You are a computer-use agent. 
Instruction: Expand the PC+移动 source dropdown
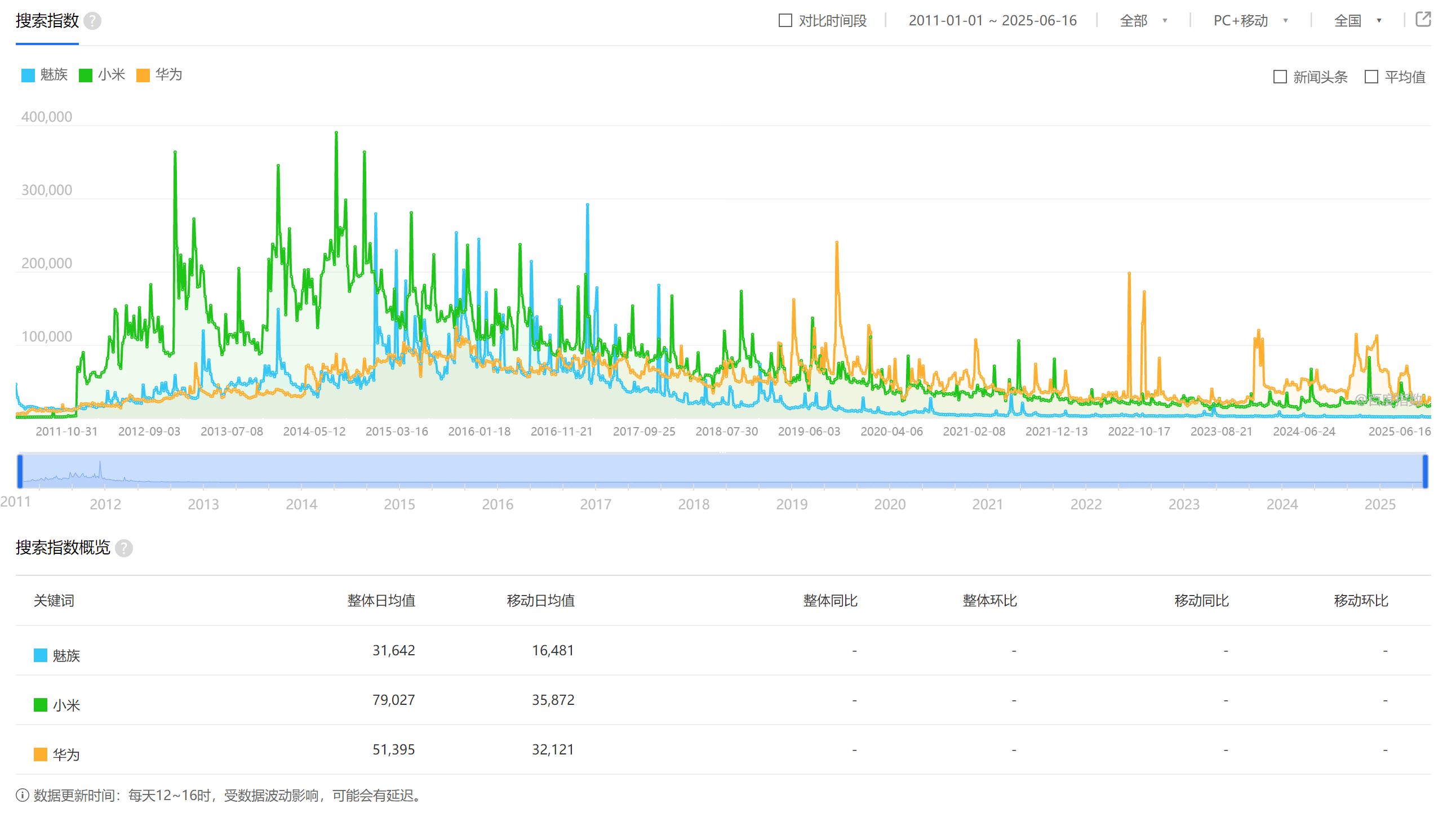pyautogui.click(x=1250, y=21)
